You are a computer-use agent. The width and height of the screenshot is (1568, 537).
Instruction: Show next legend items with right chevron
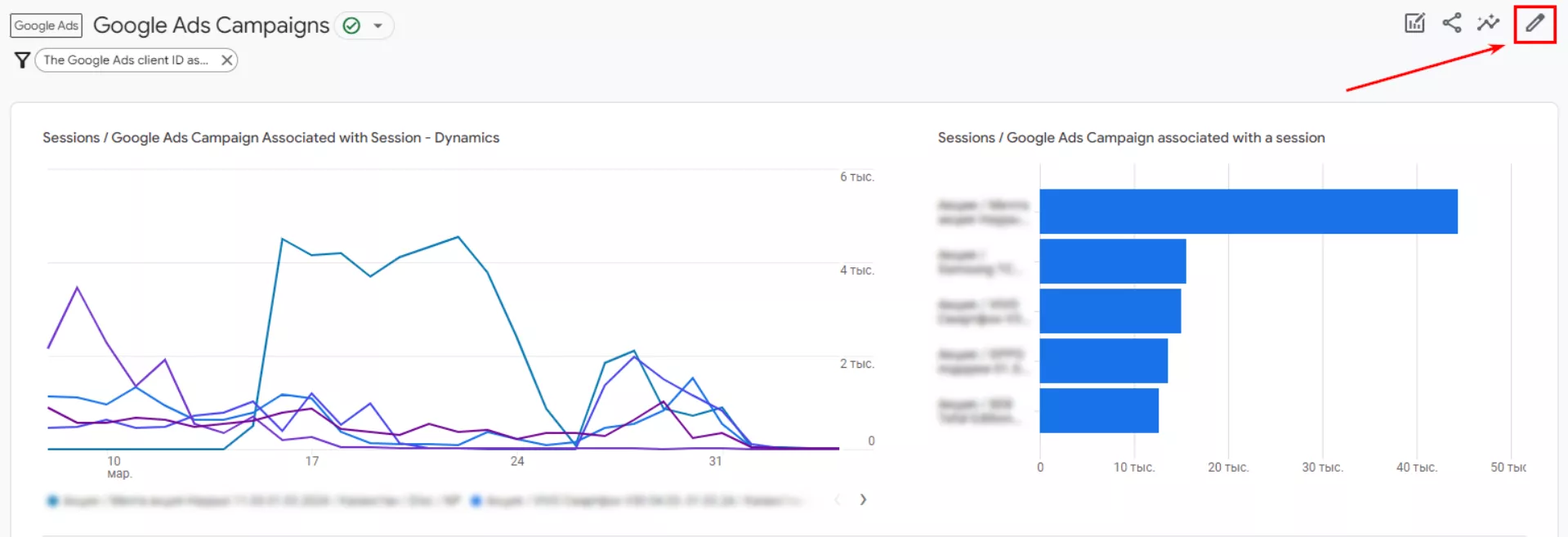pyautogui.click(x=863, y=499)
